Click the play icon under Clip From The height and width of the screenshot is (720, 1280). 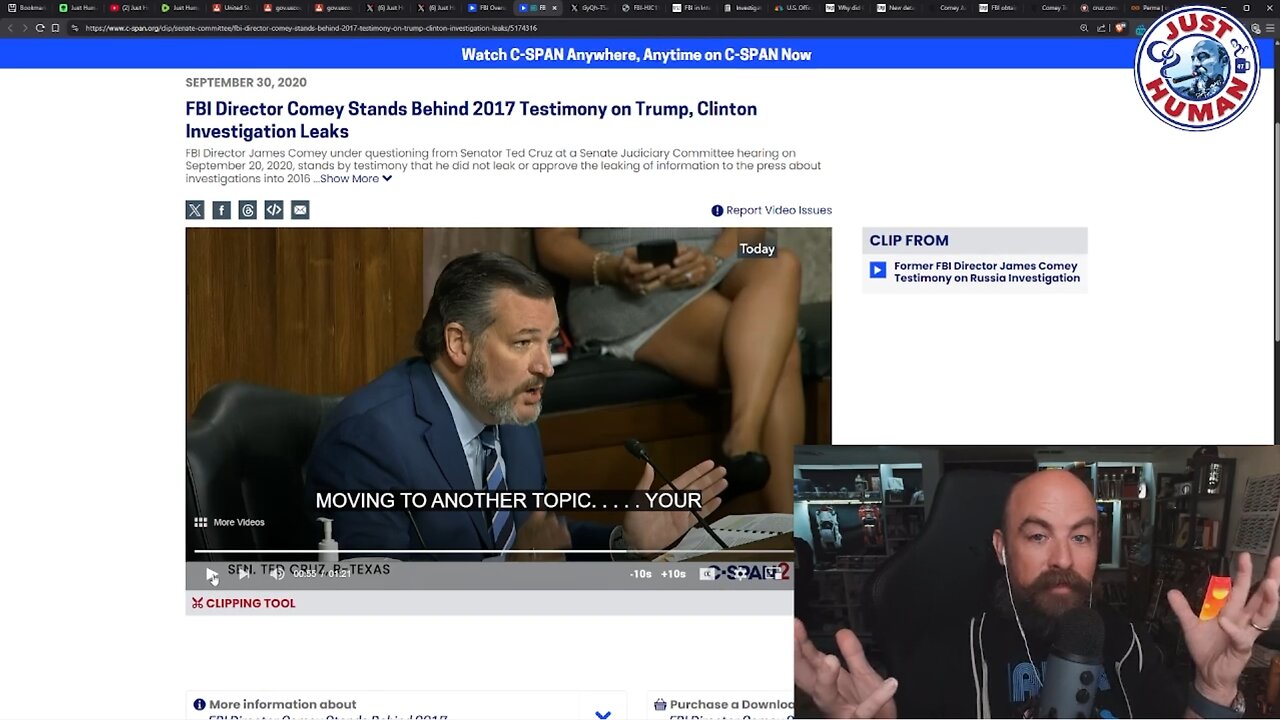tap(878, 270)
